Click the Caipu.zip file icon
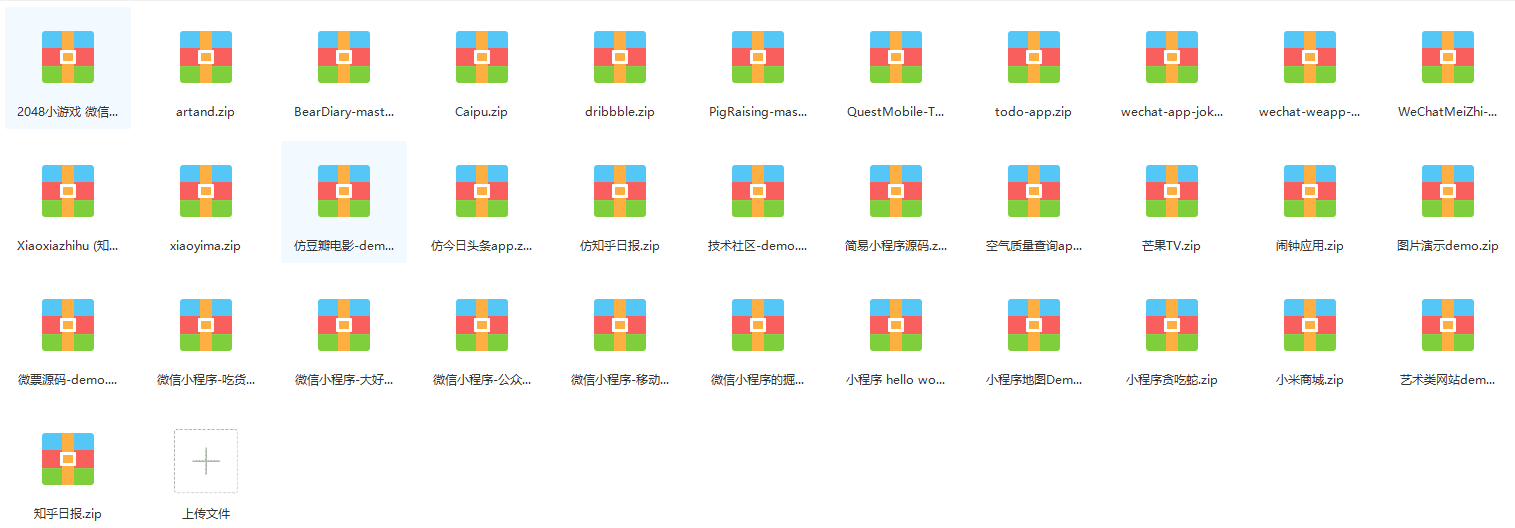This screenshot has width=1515, height=528. [x=482, y=56]
